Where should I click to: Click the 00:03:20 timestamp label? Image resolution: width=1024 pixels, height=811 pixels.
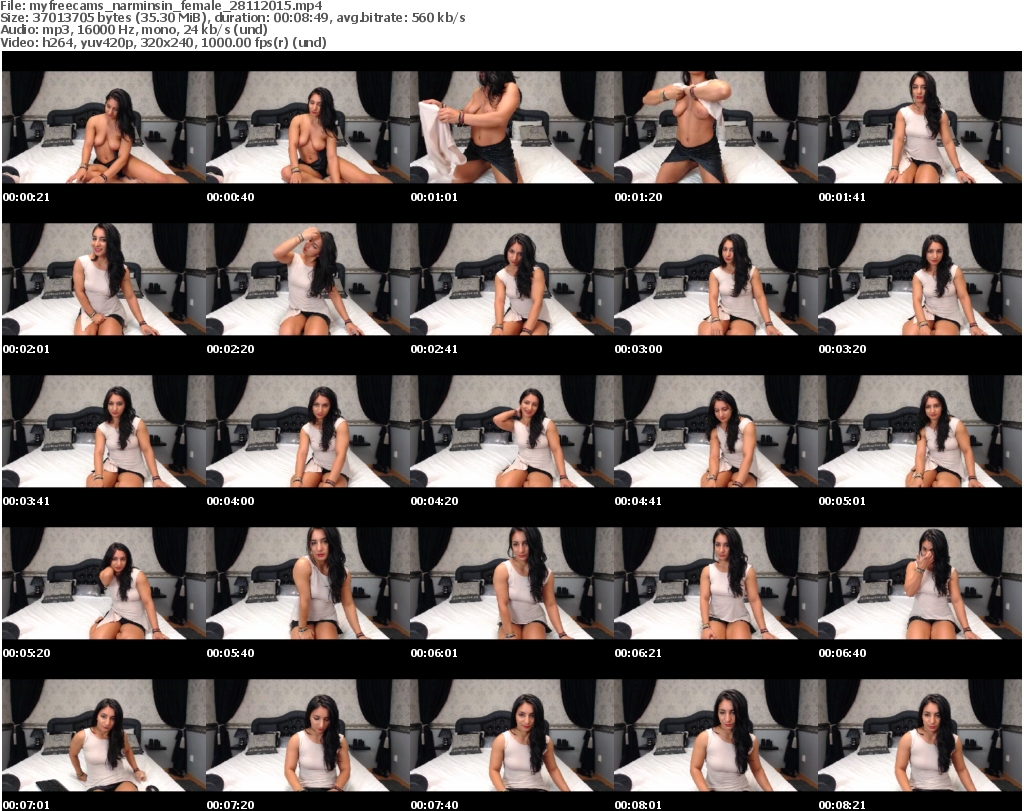point(842,349)
